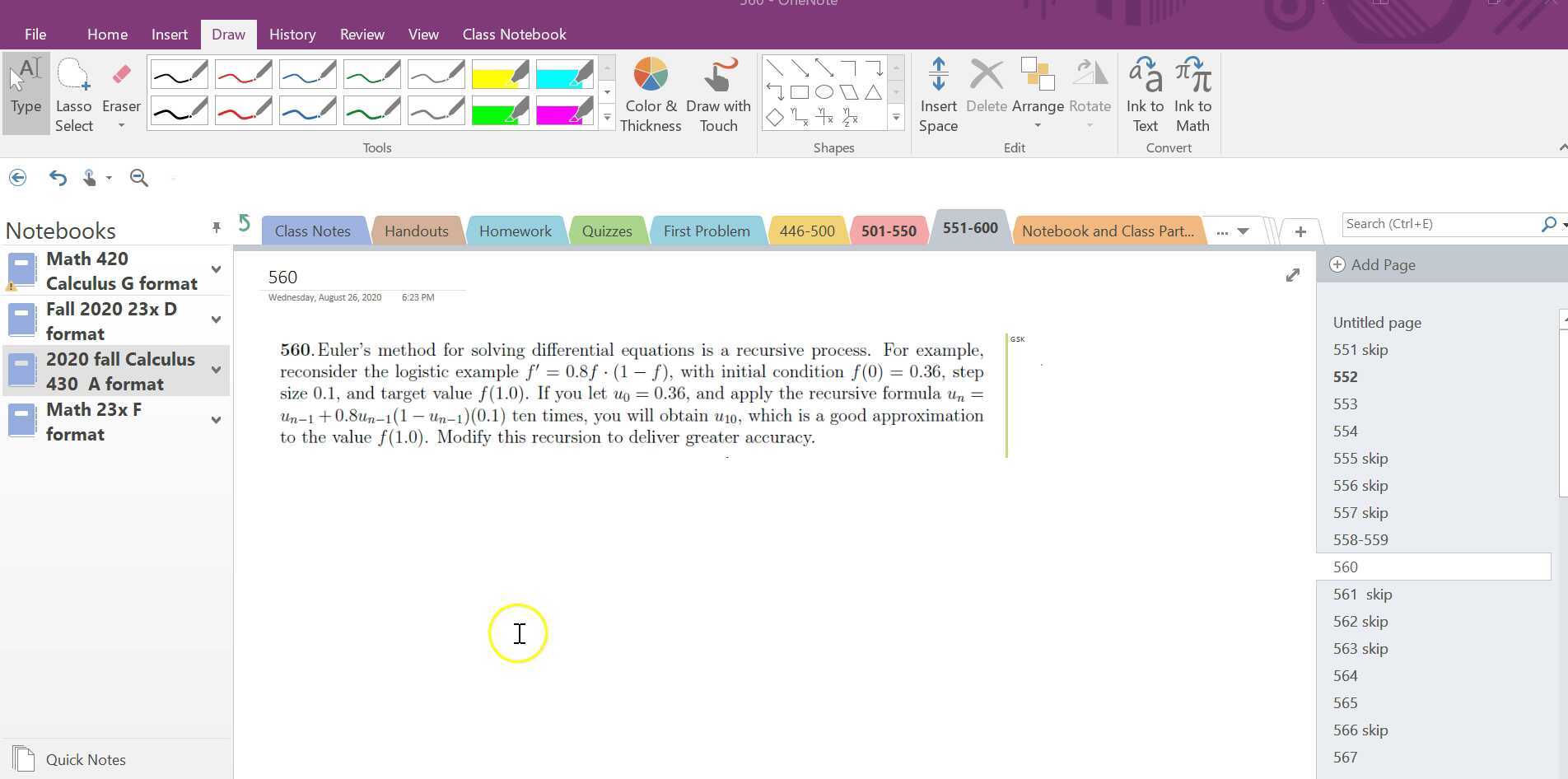The width and height of the screenshot is (1568, 779).
Task: Toggle Draw with Touch mode
Action: pyautogui.click(x=717, y=91)
